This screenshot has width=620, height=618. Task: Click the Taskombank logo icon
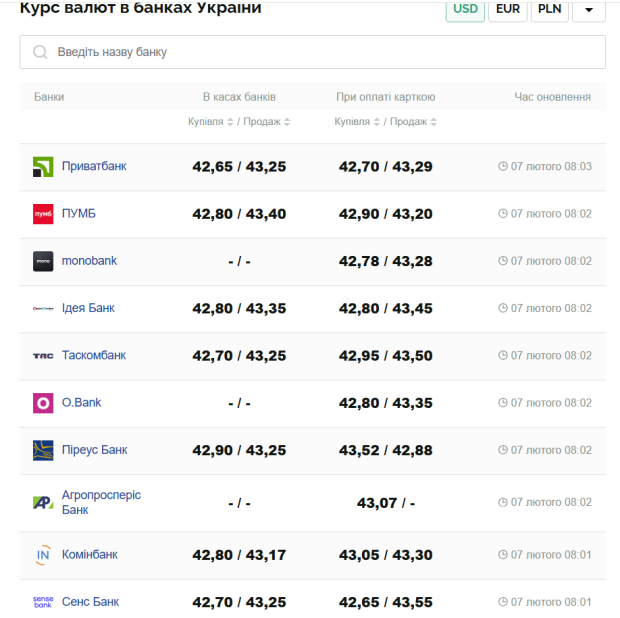click(43, 356)
